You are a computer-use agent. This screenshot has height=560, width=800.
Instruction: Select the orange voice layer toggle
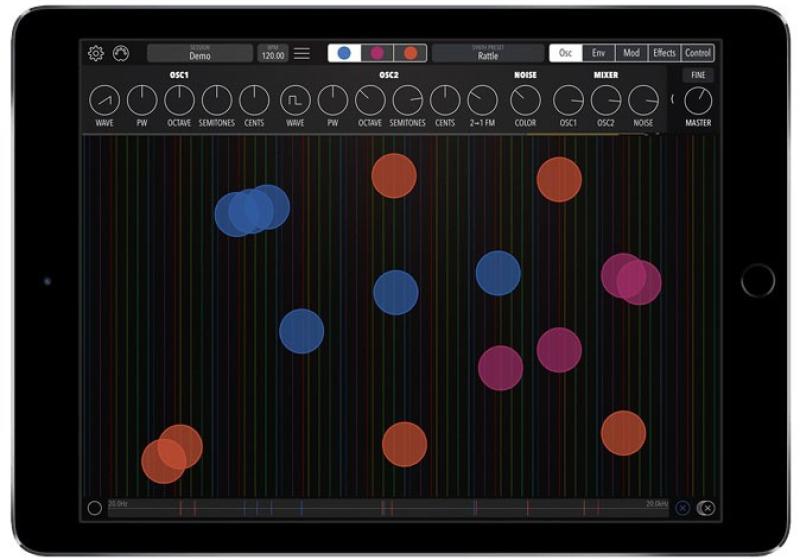coord(410,54)
